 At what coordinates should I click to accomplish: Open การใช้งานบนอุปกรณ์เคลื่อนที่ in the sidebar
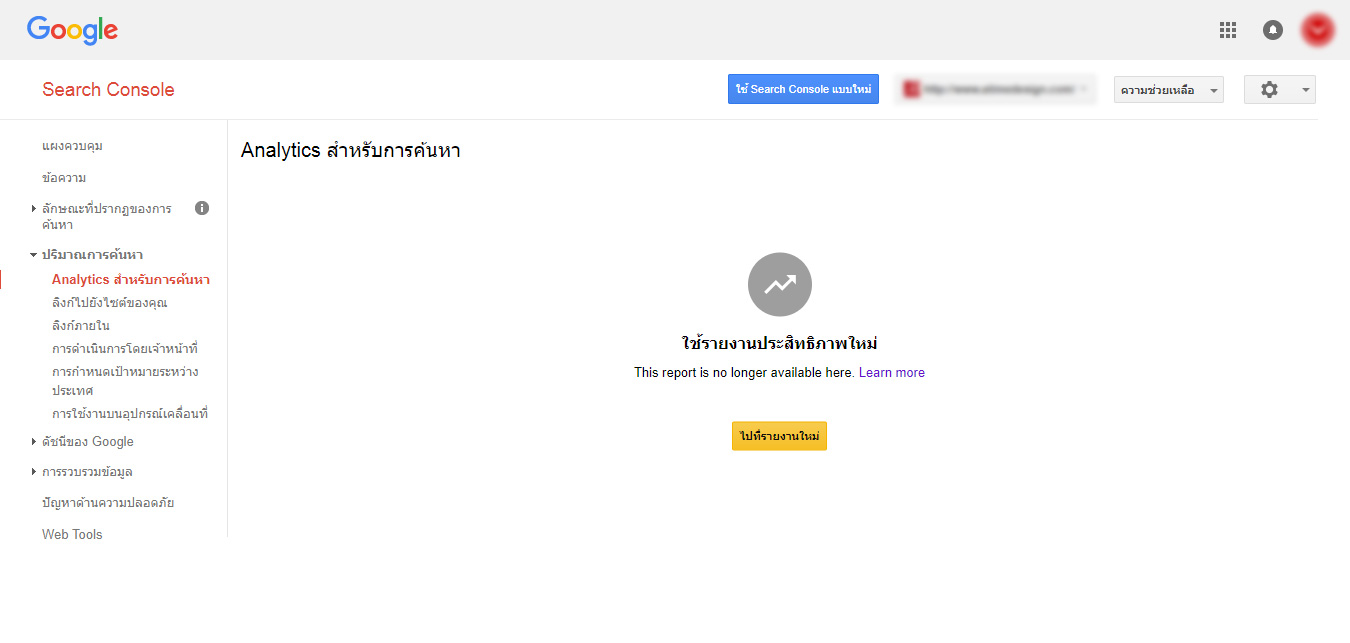(x=130, y=414)
